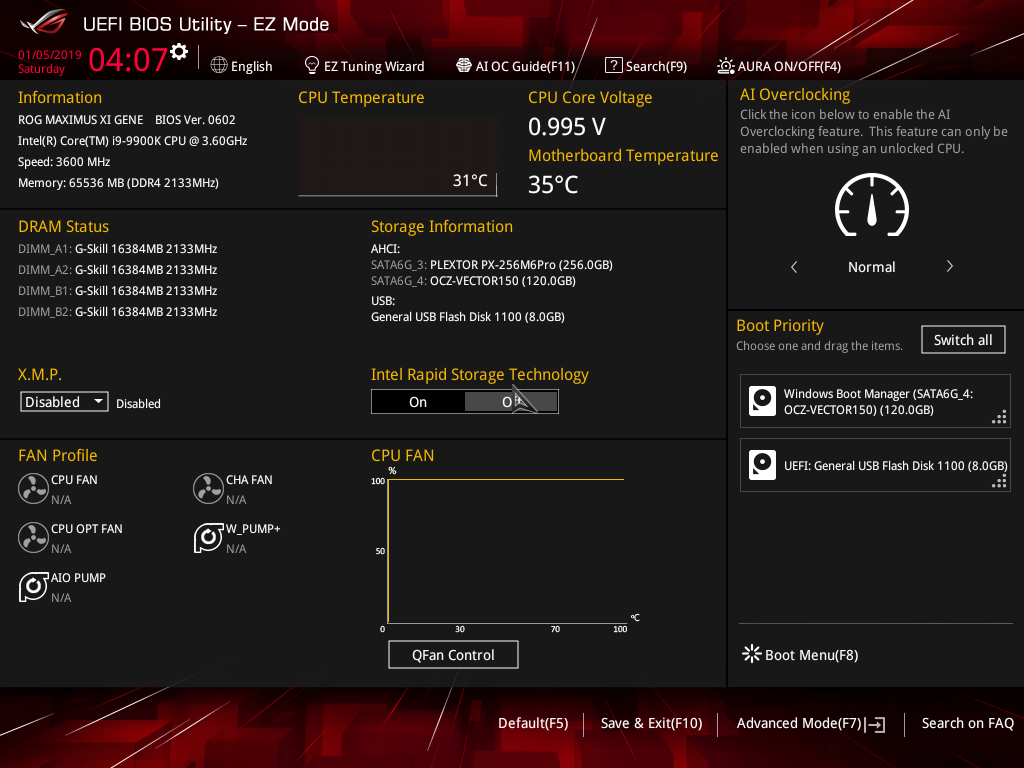Click the AIO PUMP fan icon
1024x768 pixels.
(33, 586)
